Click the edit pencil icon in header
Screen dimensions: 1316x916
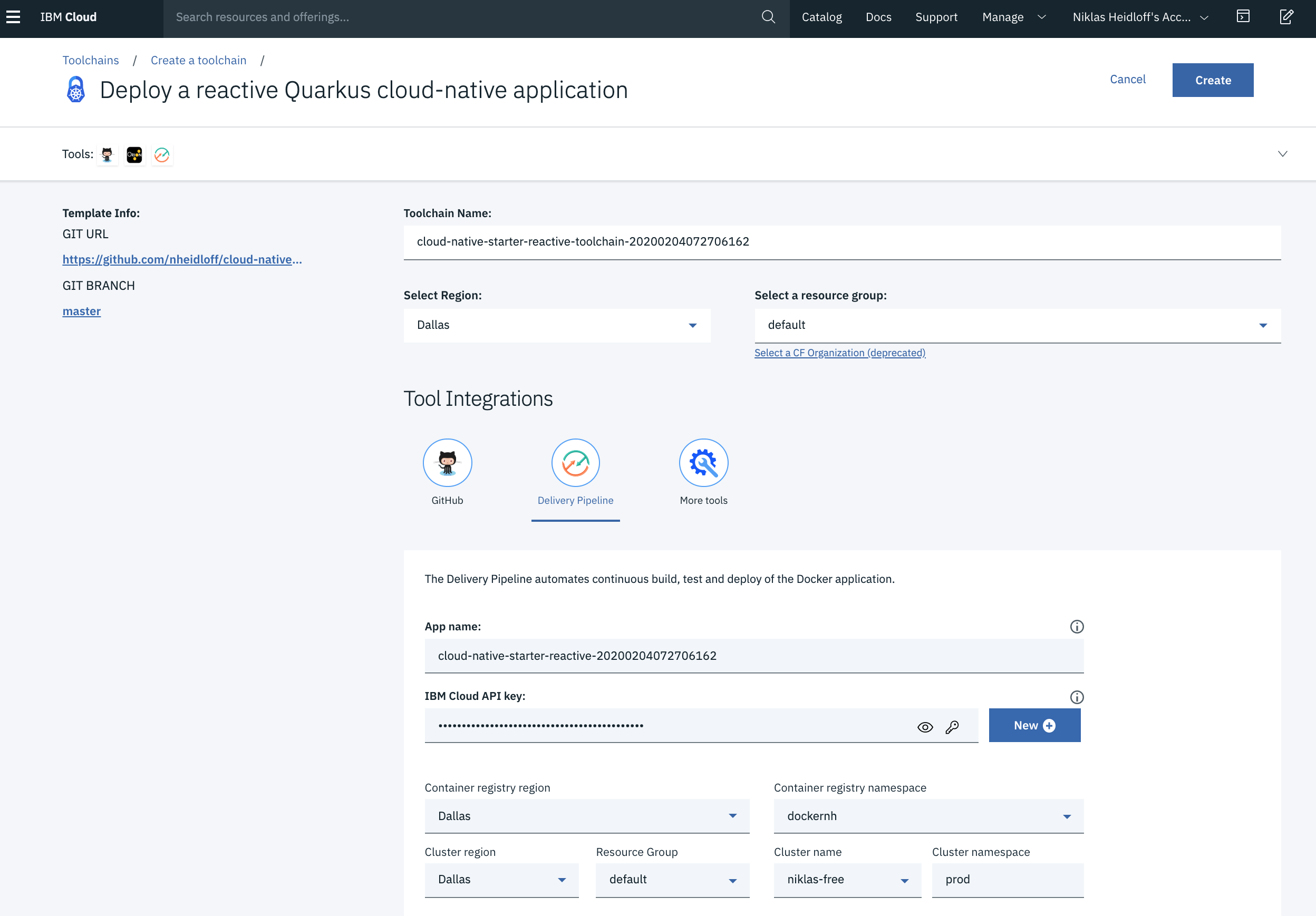coord(1286,17)
